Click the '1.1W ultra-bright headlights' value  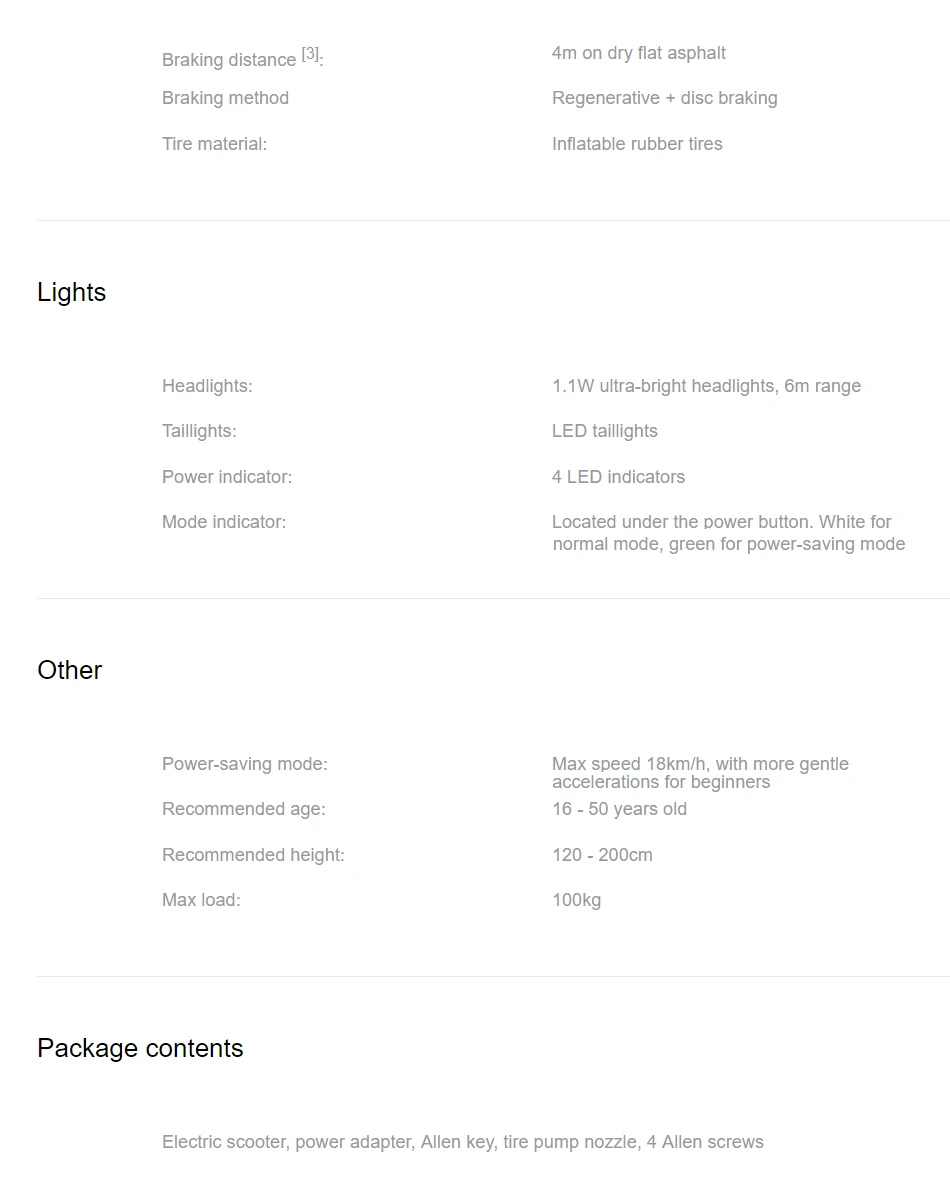pos(706,386)
